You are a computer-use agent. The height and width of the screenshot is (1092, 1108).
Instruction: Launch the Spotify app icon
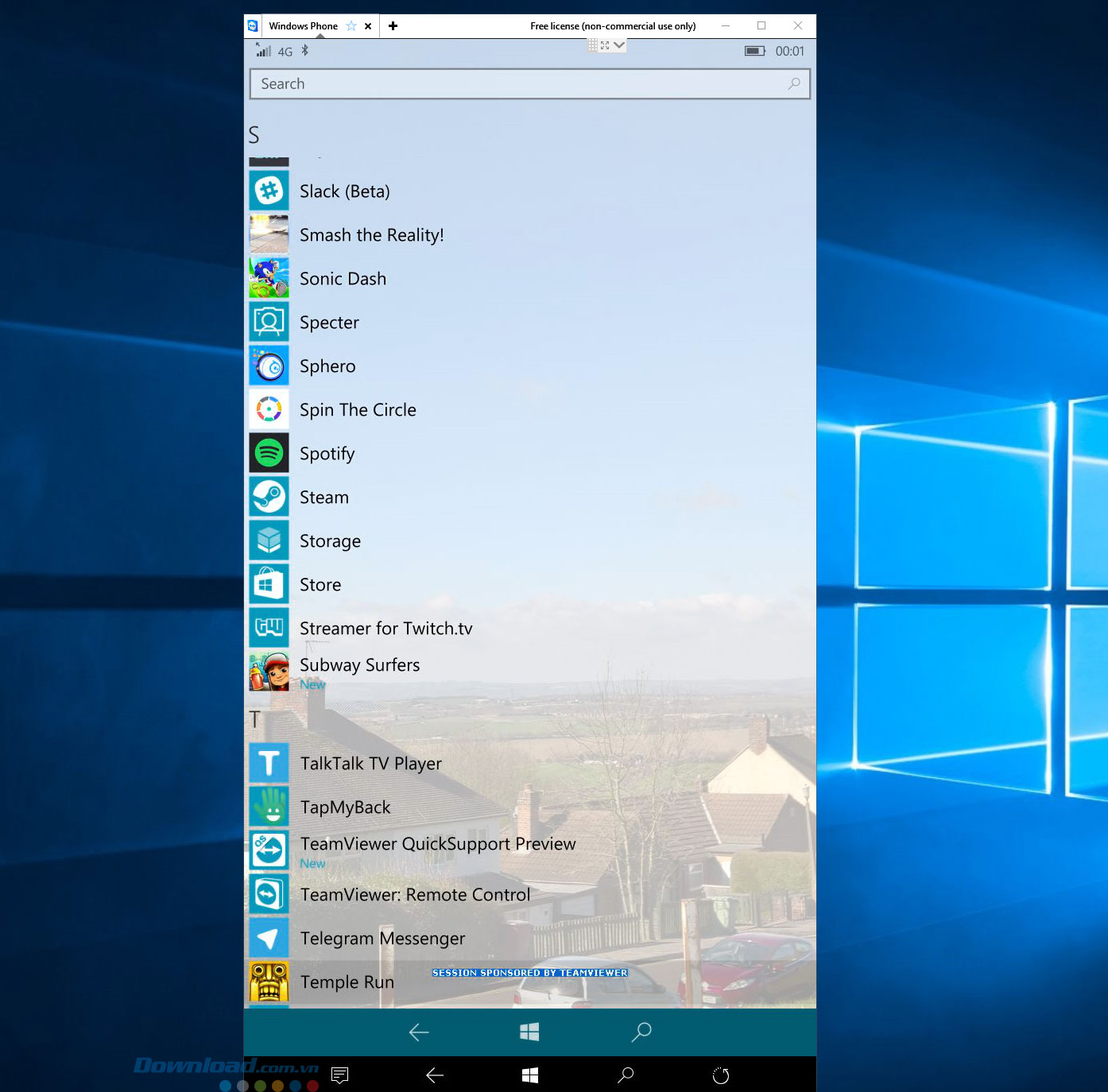(269, 453)
